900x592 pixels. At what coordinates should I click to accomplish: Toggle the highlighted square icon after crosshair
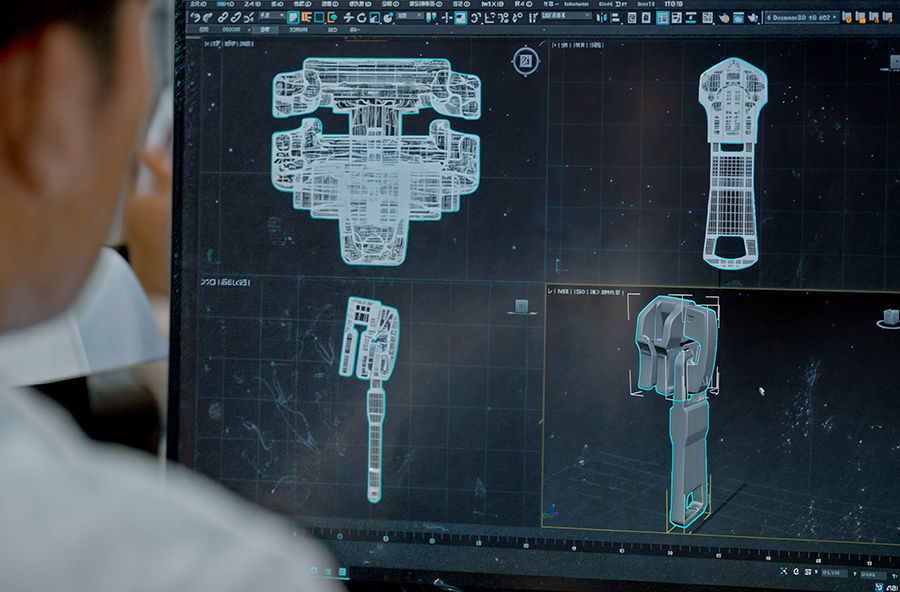click(460, 18)
